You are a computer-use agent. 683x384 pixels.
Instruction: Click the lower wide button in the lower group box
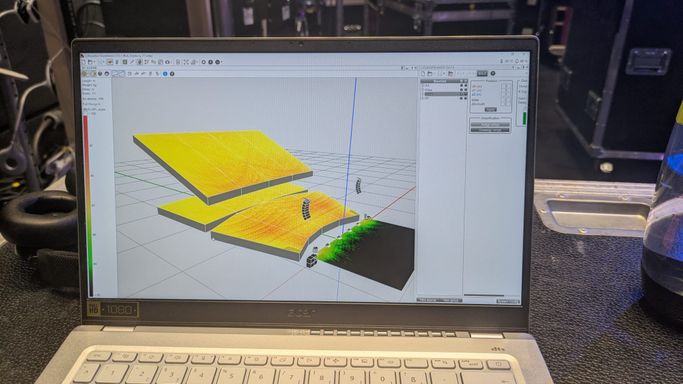490,130
